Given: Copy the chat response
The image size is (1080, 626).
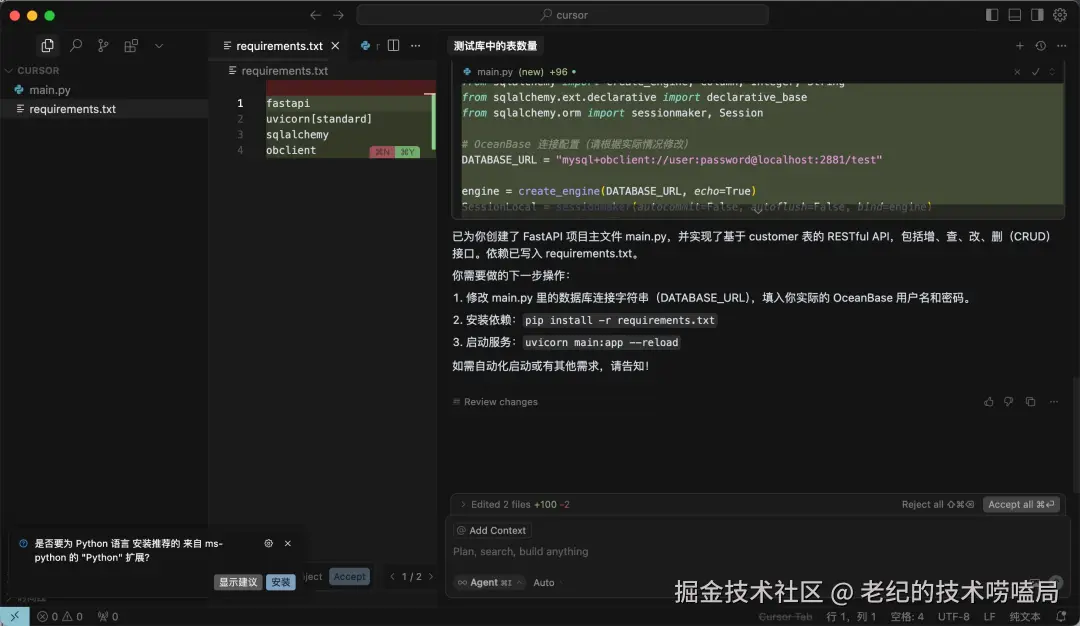Looking at the screenshot, I should 1030,401.
